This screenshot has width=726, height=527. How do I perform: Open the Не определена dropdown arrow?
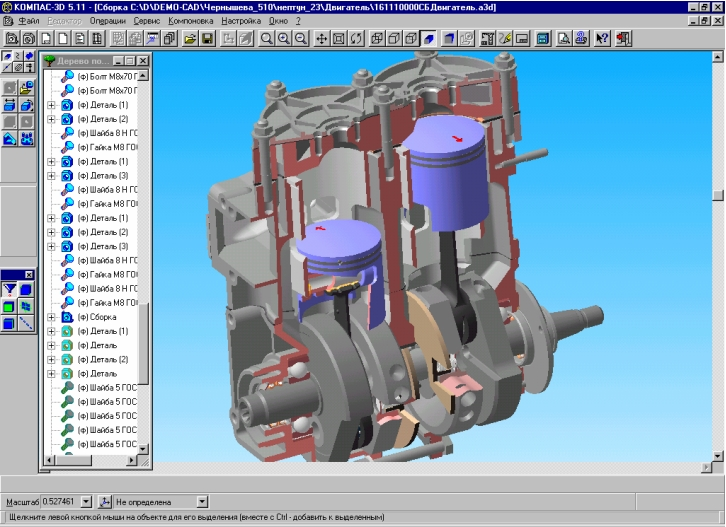tap(202, 502)
